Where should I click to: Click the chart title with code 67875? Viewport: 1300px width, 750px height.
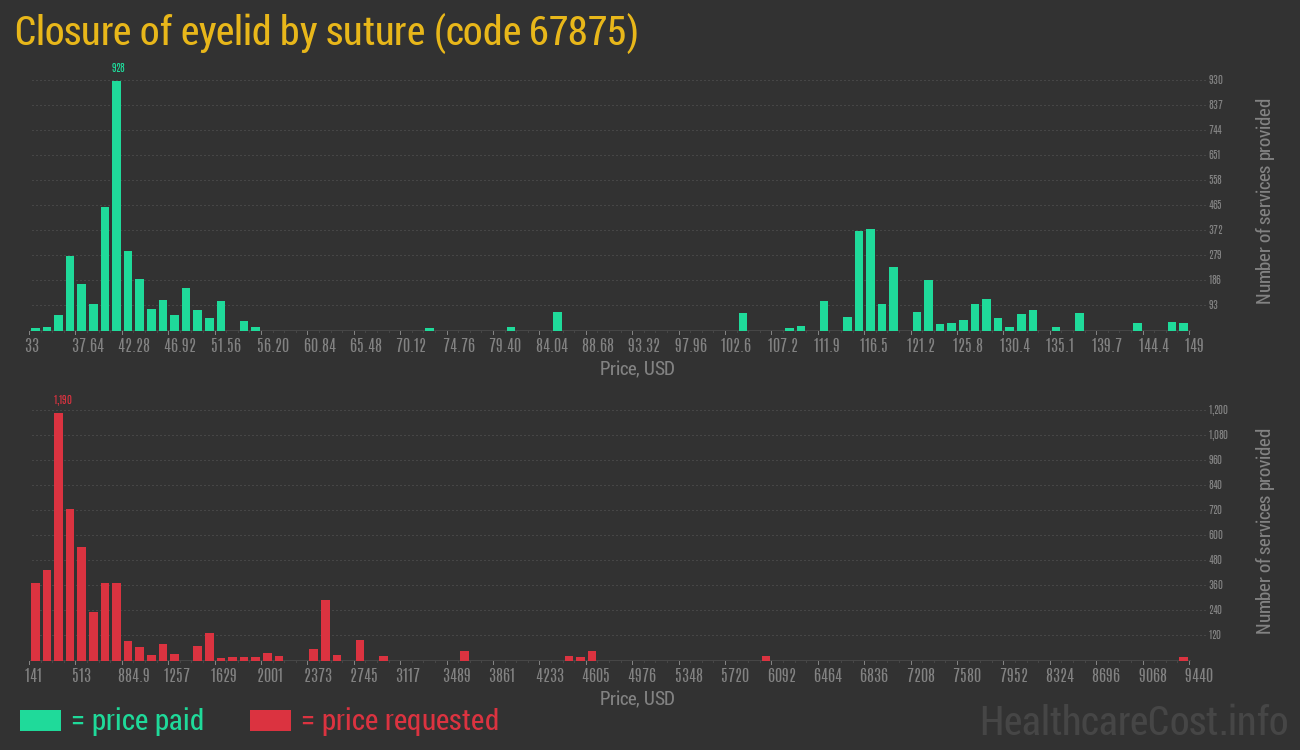click(x=327, y=32)
